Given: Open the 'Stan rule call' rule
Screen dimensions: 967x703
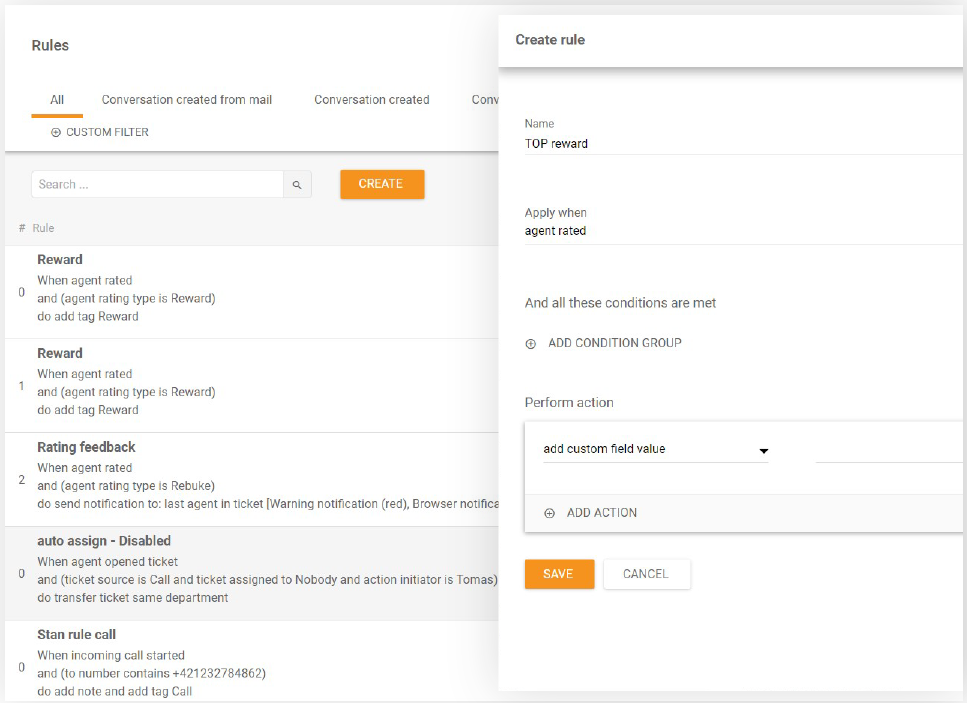Looking at the screenshot, I should [252, 661].
